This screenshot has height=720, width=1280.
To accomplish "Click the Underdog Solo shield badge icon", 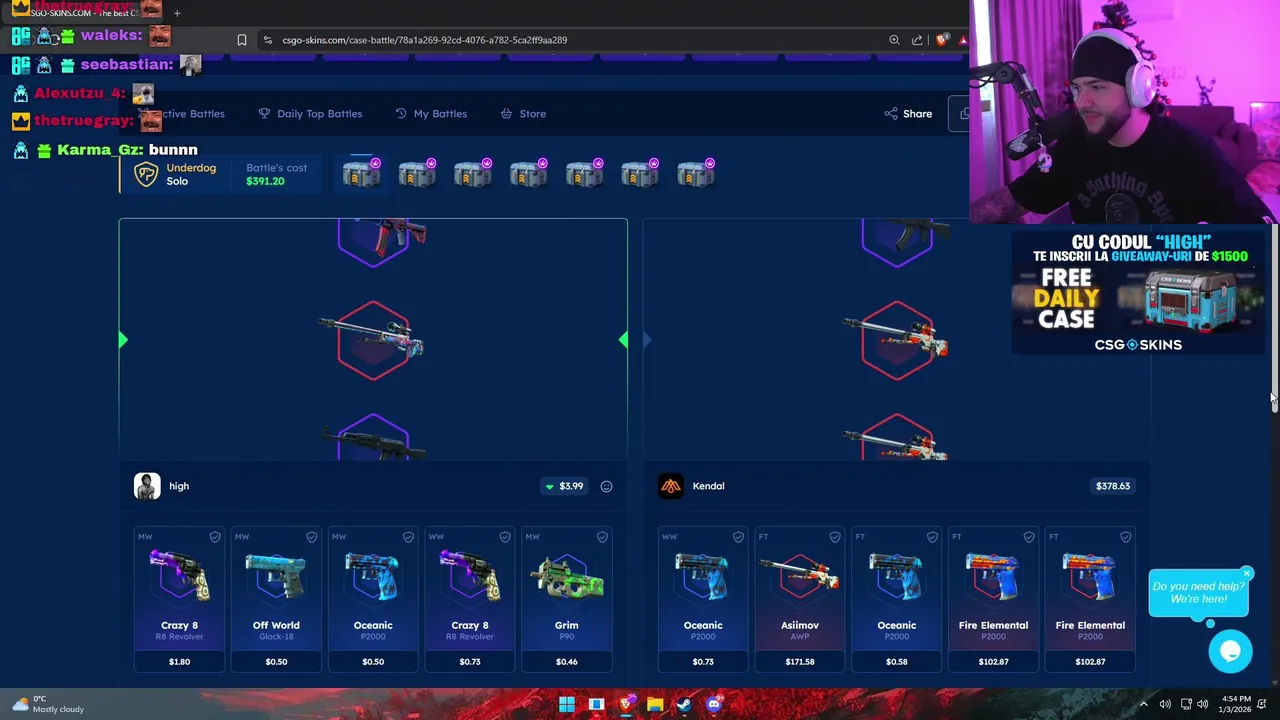I will pos(146,175).
